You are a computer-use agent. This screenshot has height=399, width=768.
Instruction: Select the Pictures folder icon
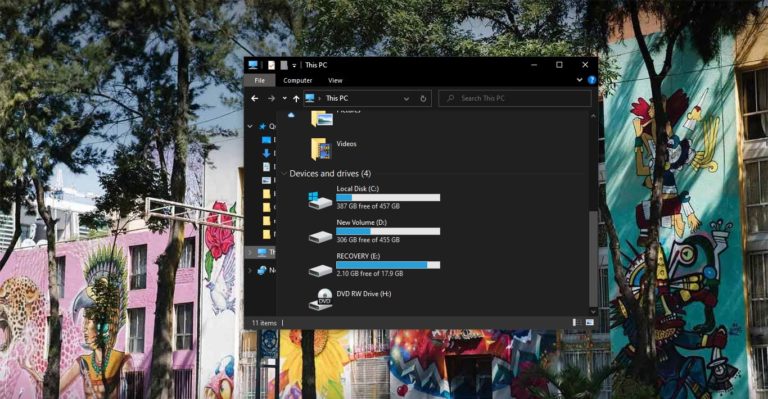[x=322, y=118]
